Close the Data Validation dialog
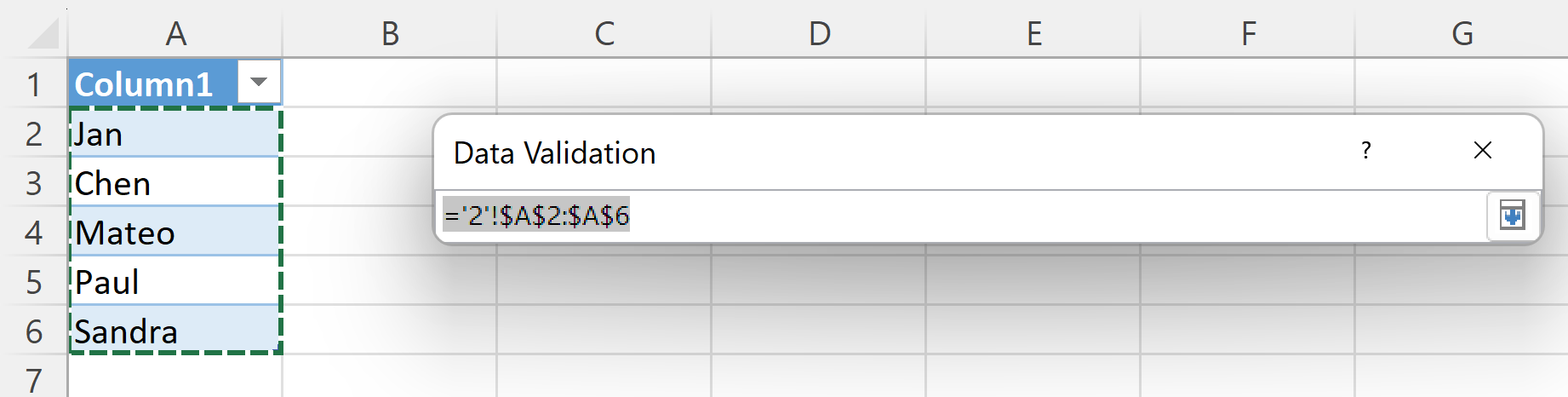This screenshot has height=397, width=1568. tap(1482, 151)
